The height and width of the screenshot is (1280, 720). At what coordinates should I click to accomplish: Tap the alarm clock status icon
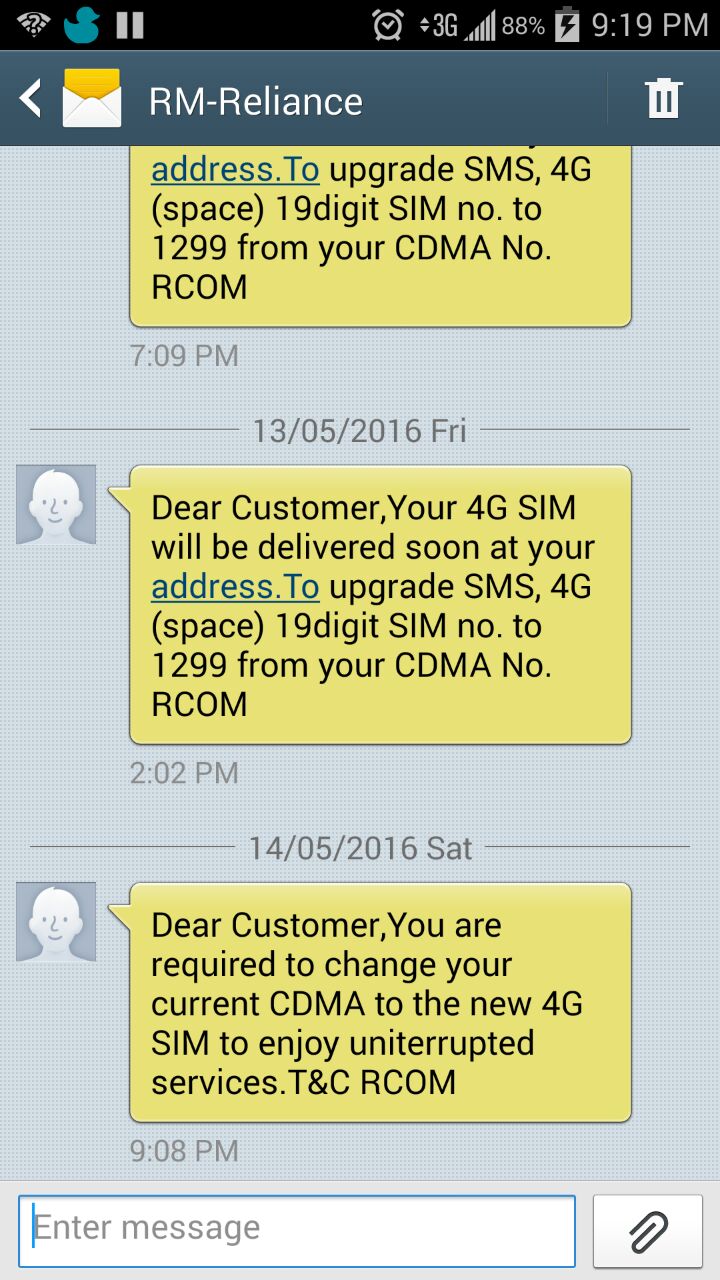(x=388, y=25)
